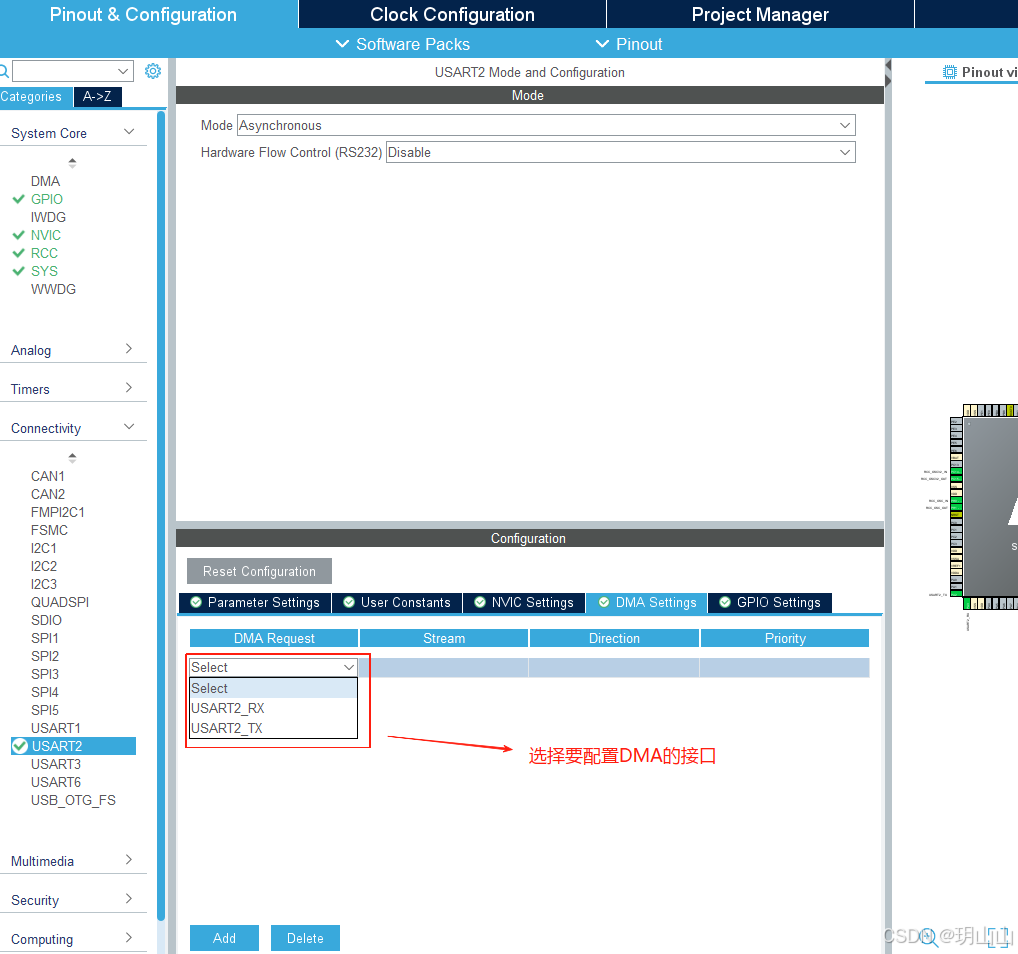The height and width of the screenshot is (954, 1018).
Task: Select SDIO peripheral
Action: point(46,620)
